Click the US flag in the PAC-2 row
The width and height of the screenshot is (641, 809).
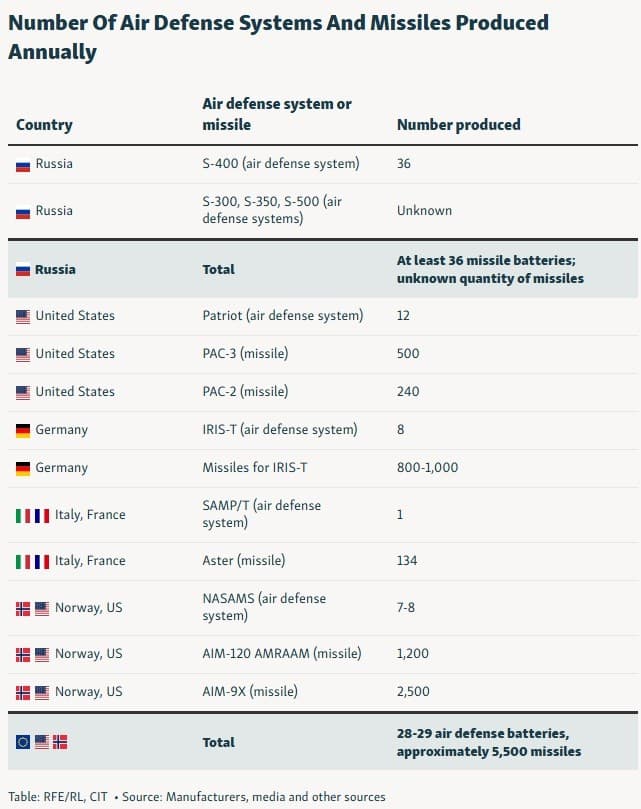click(x=23, y=392)
